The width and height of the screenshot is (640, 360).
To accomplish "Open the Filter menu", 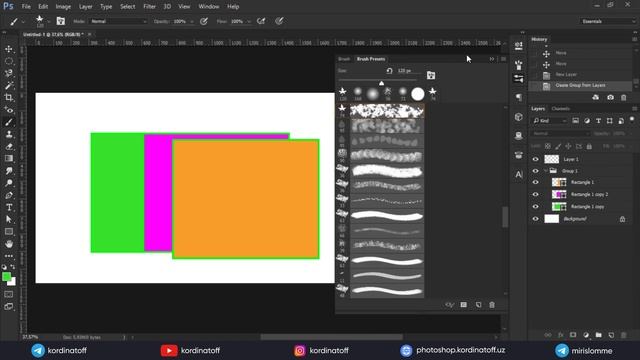I will [x=149, y=7].
